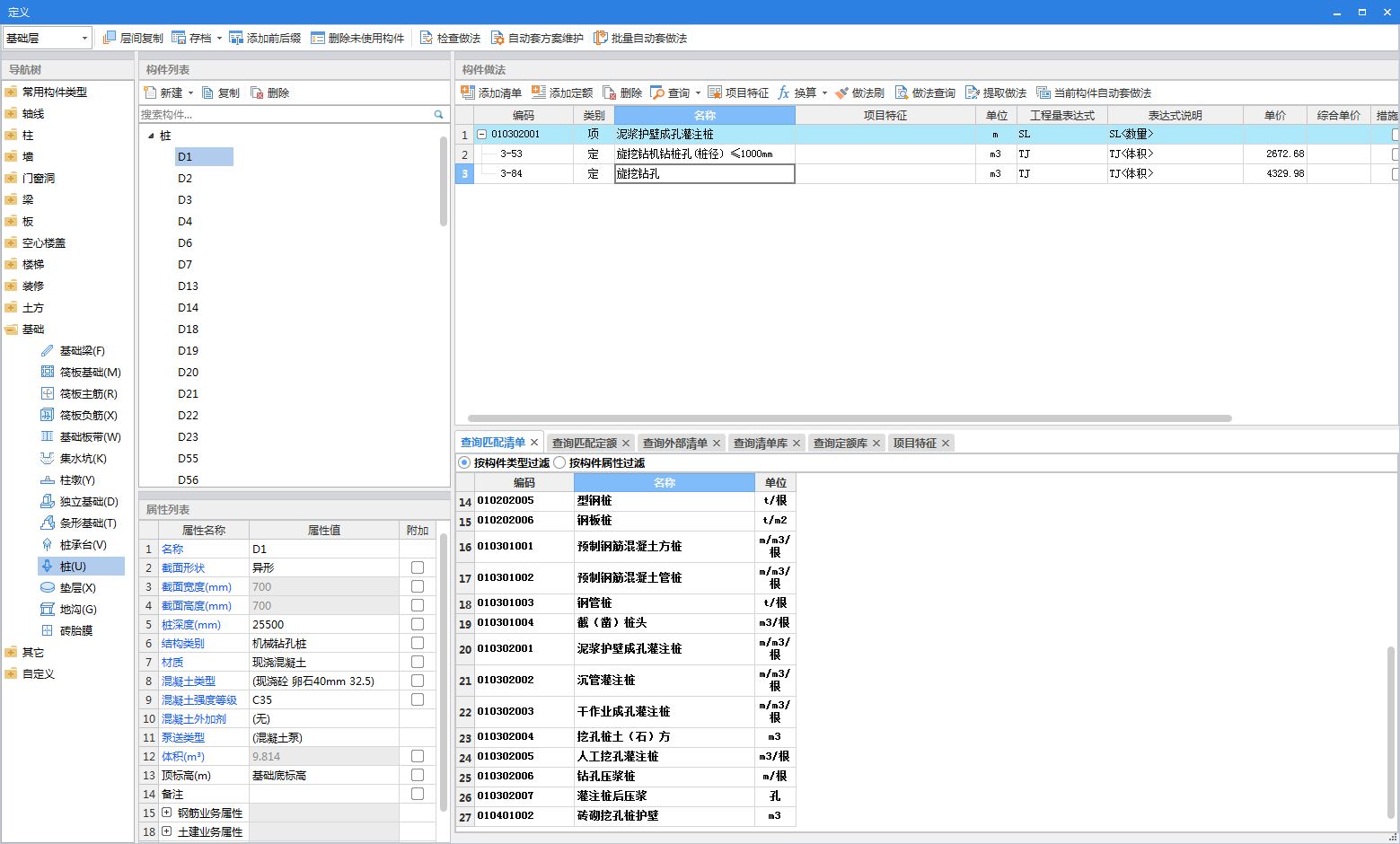The height and width of the screenshot is (844, 1400).
Task: Click the search magnifier in 搜索构件
Action: coord(439,114)
